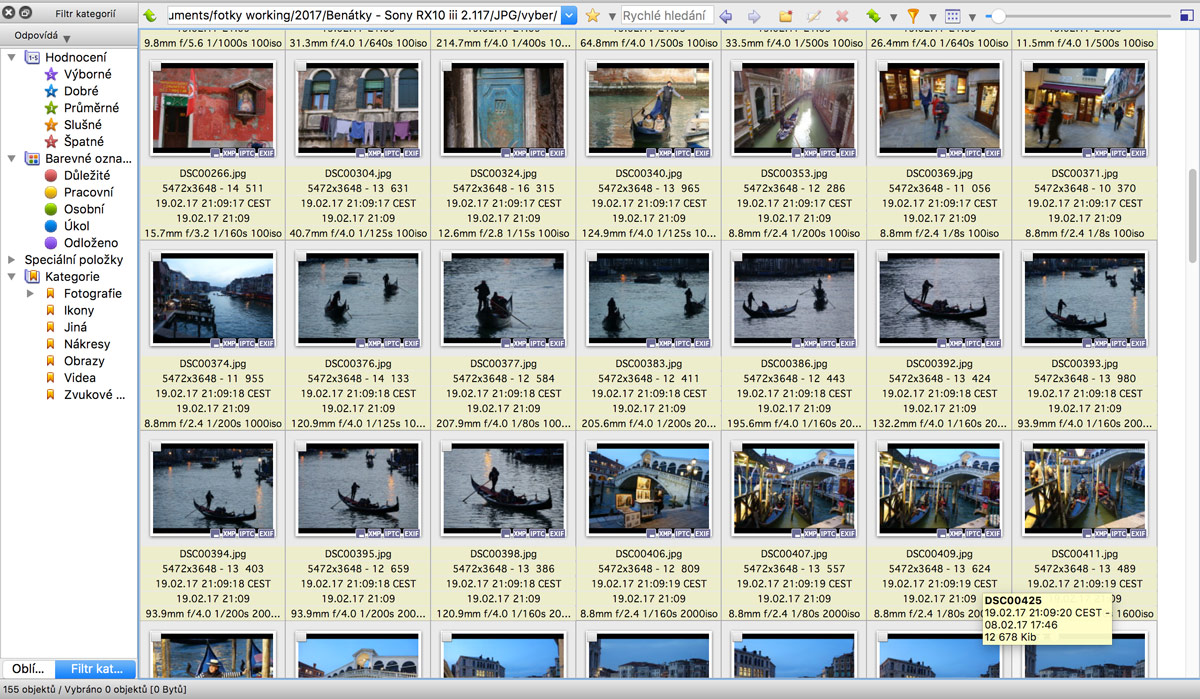Click the orange filter funnel icon
Viewport: 1200px width, 699px height.
pyautogui.click(x=912, y=16)
